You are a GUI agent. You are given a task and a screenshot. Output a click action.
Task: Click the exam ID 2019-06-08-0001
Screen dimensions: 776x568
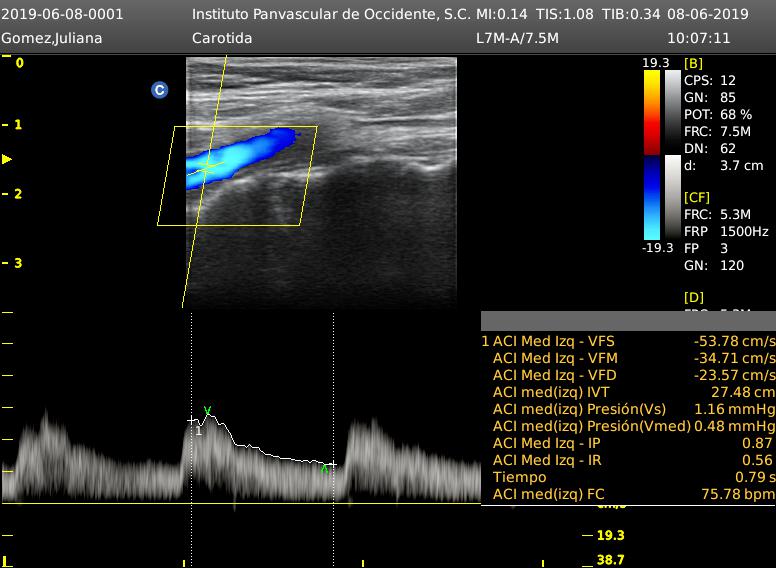coord(62,14)
